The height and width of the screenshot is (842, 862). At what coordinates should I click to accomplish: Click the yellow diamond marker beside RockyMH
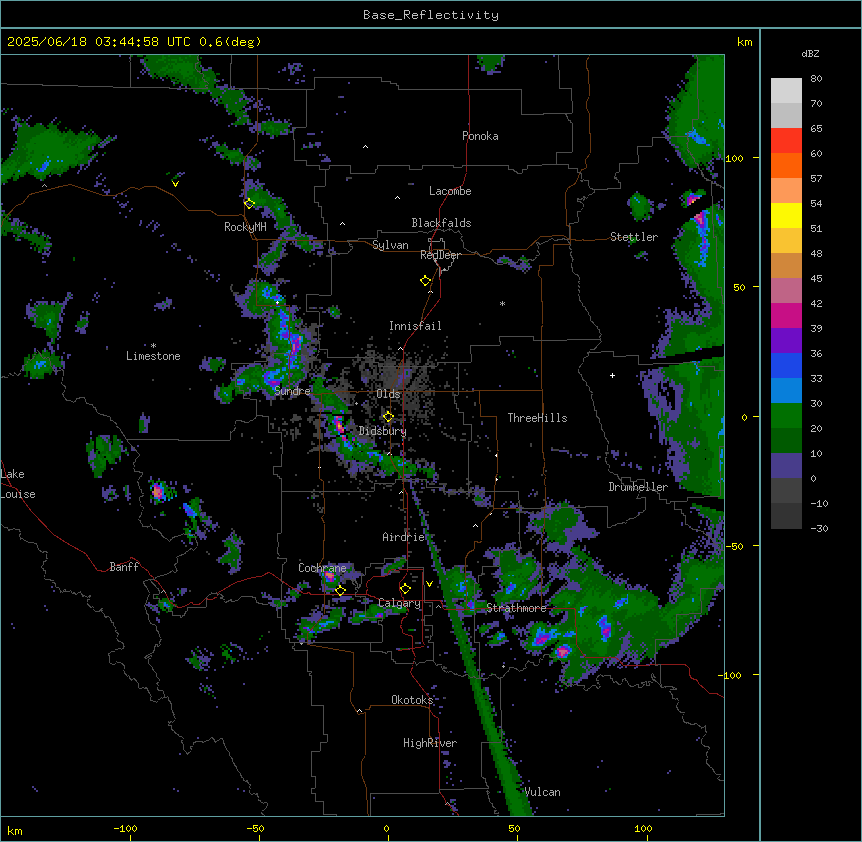click(249, 203)
